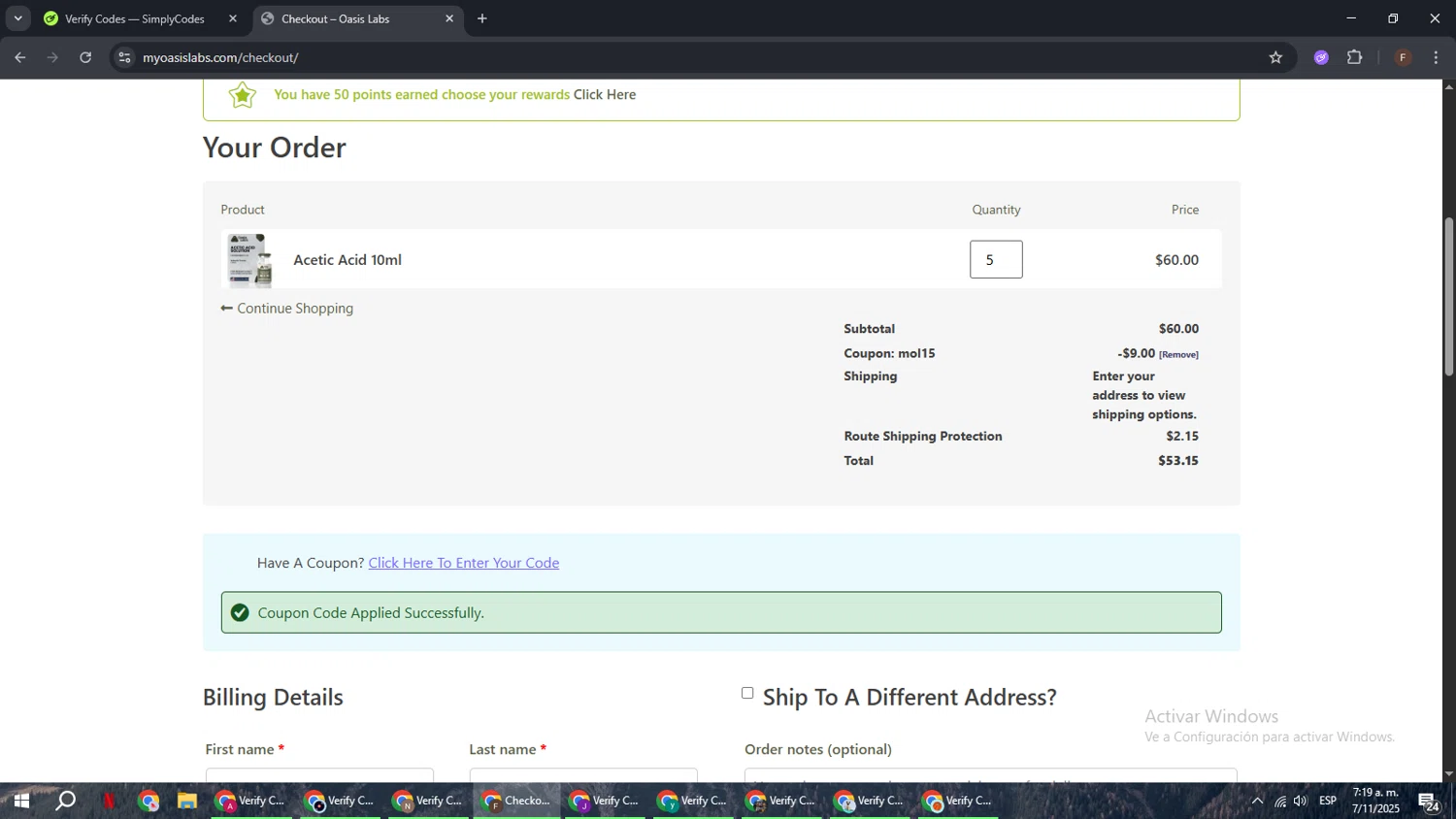Image resolution: width=1456 pixels, height=819 pixels.
Task: Switch to Verify C... window with Y badge
Action: [694, 802]
